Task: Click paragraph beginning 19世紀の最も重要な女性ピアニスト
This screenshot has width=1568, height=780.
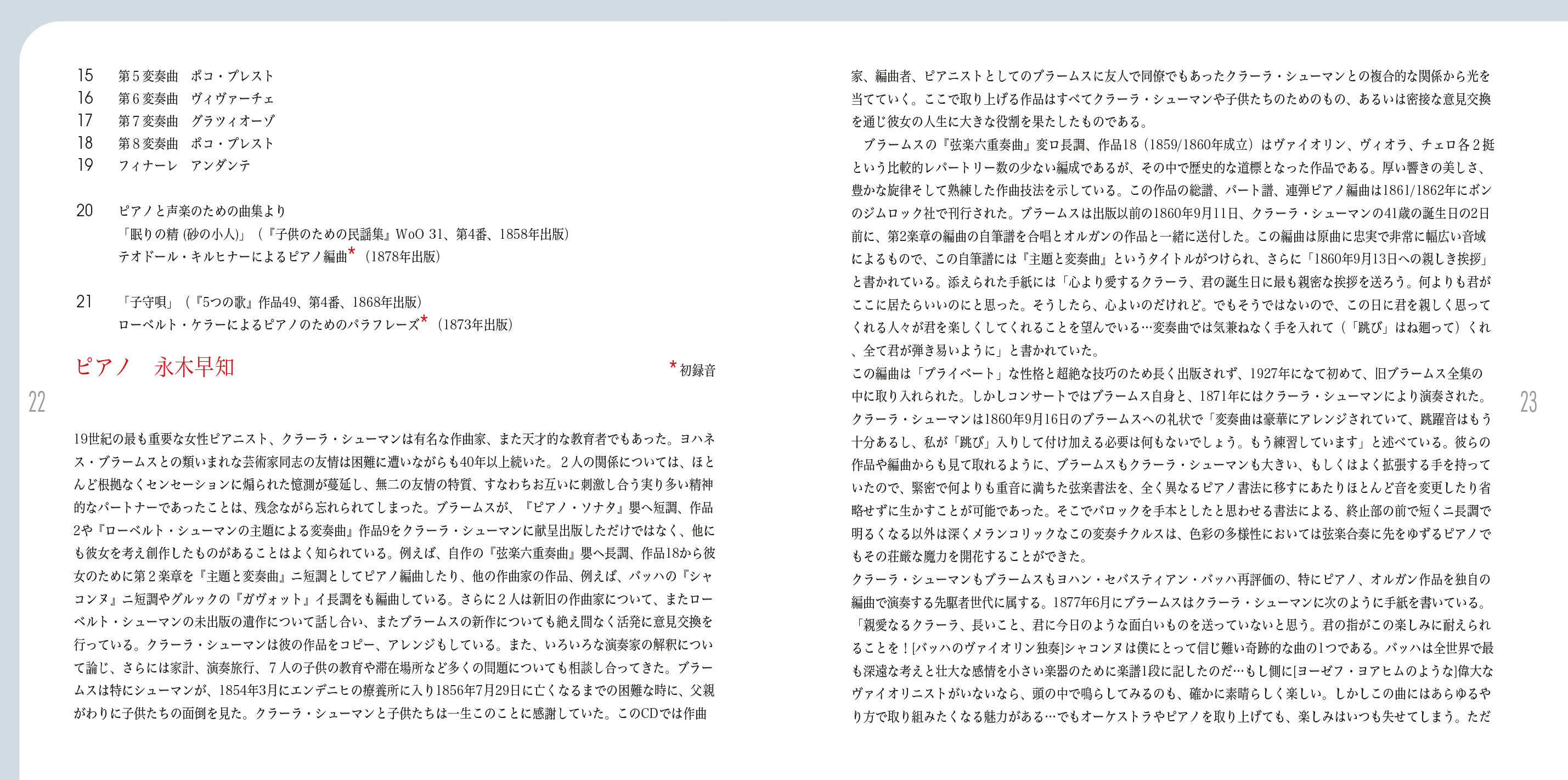Action: [394, 439]
